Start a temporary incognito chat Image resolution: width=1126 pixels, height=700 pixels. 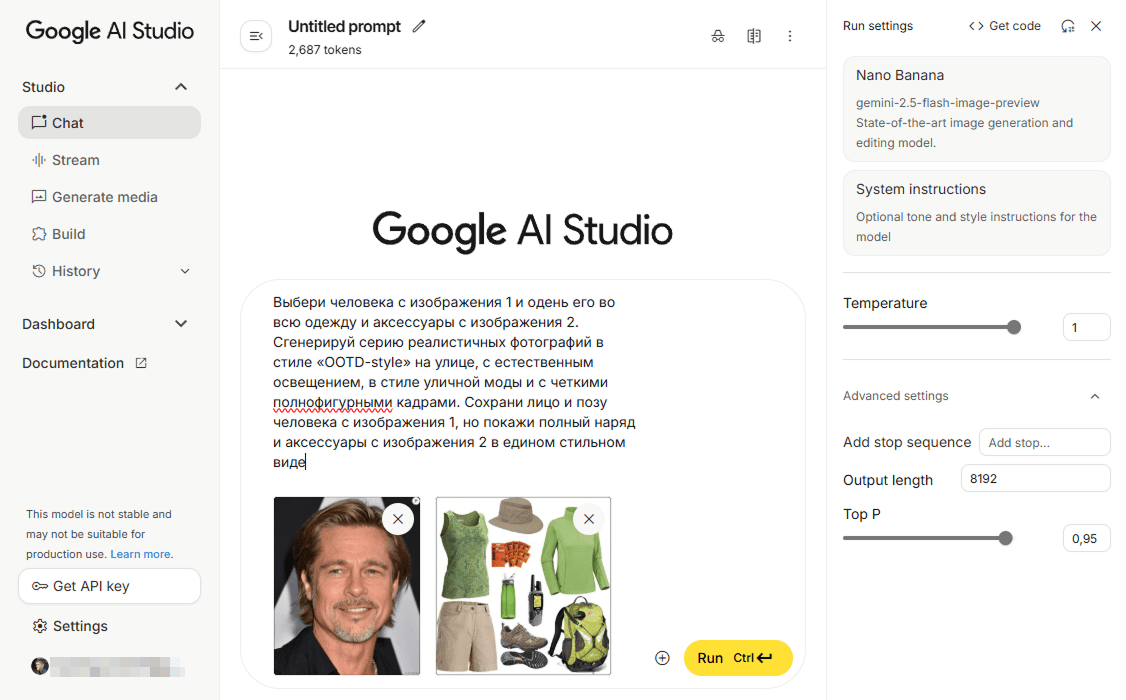[x=718, y=35]
